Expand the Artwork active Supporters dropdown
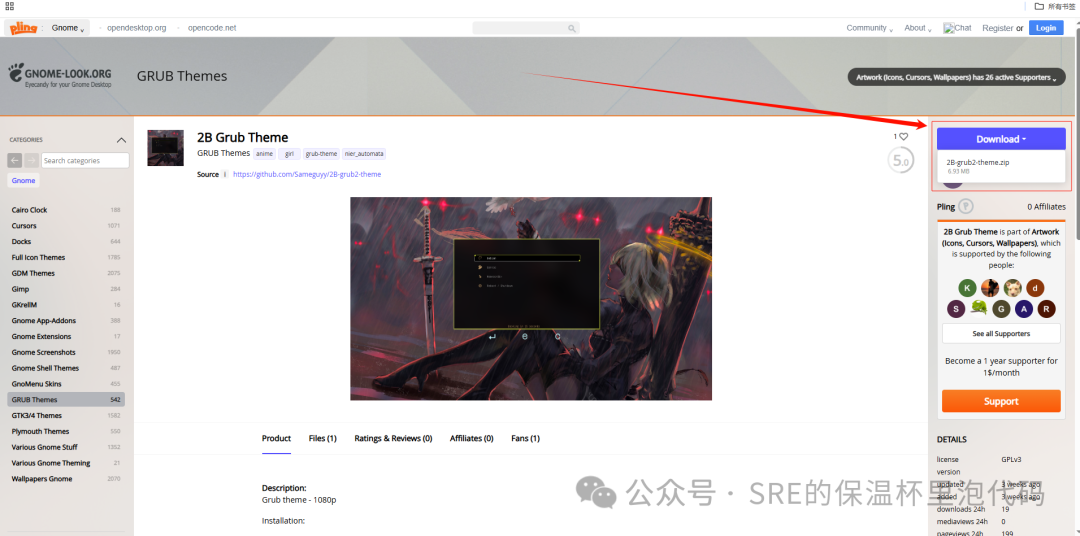The image size is (1080, 536). click(955, 77)
